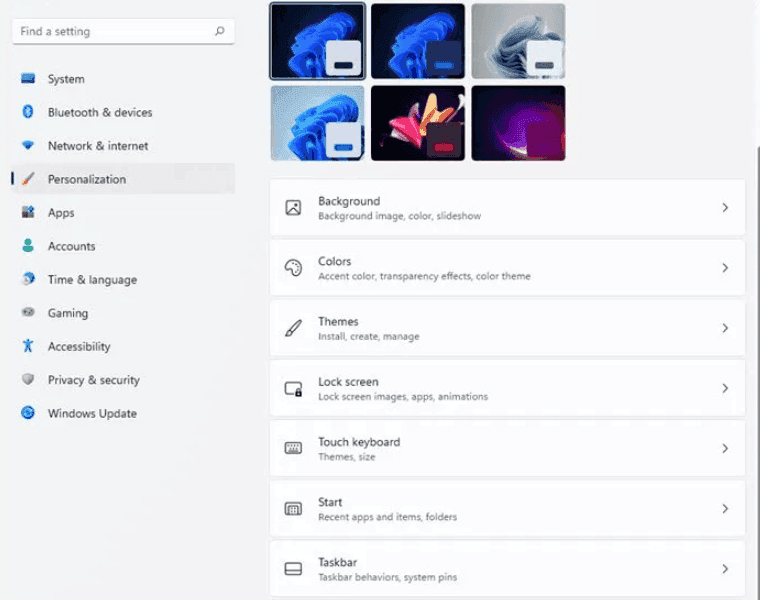Select the colorful flower dark theme
The width and height of the screenshot is (760, 600).
click(418, 123)
